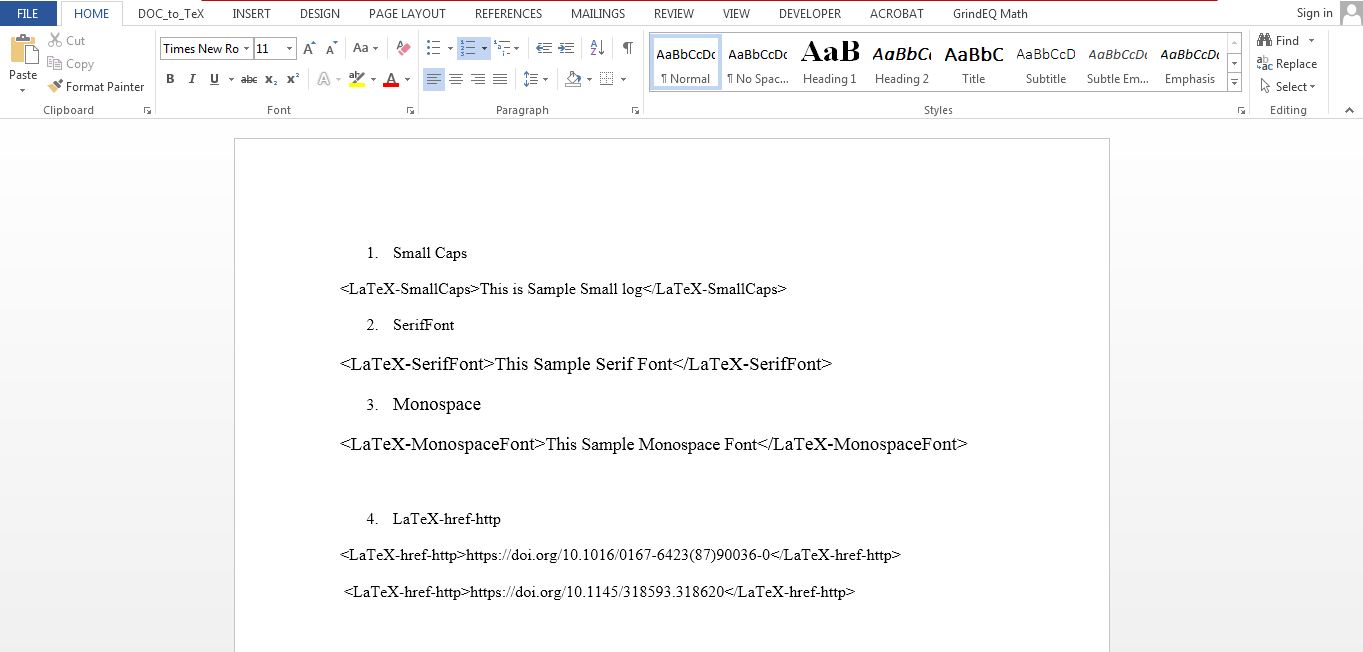Viewport: 1363px width, 652px height.
Task: Open the Paragraph dialog launcher
Action: tap(636, 111)
